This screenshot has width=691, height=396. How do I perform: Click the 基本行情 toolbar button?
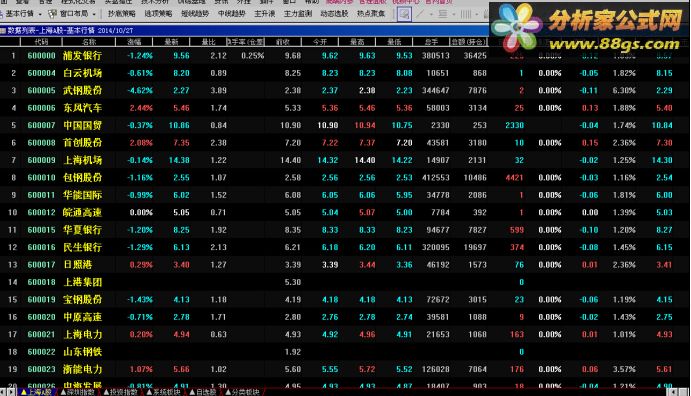(x=19, y=14)
